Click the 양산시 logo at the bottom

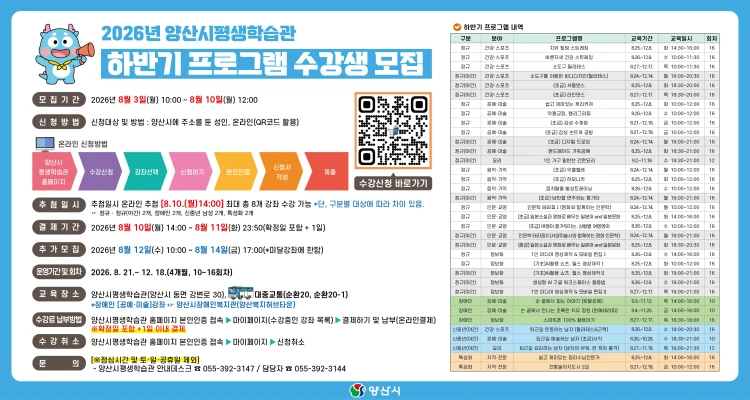pyautogui.click(x=375, y=390)
